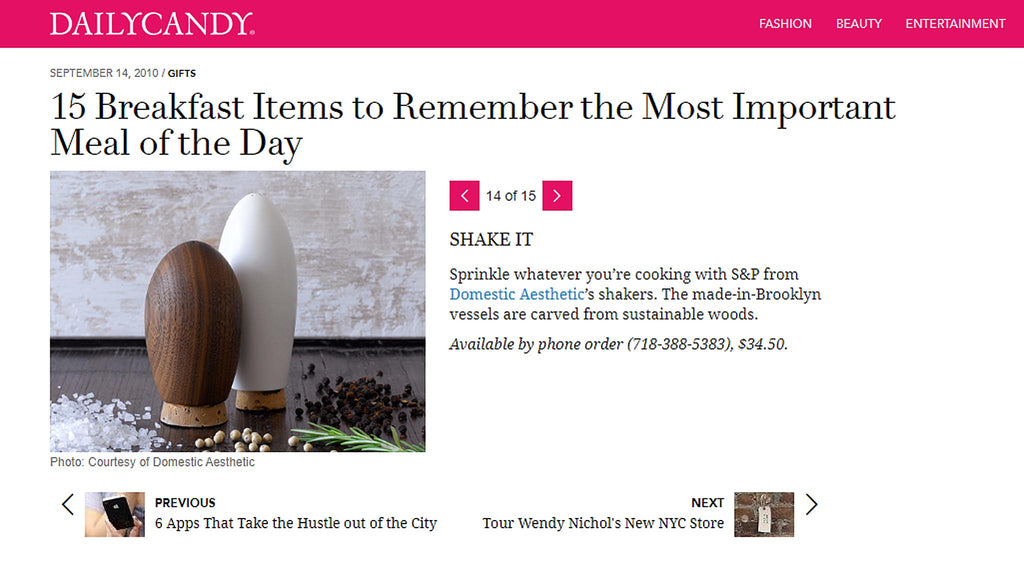Click the Gifts category link
This screenshot has height=576, width=1024.
[182, 74]
